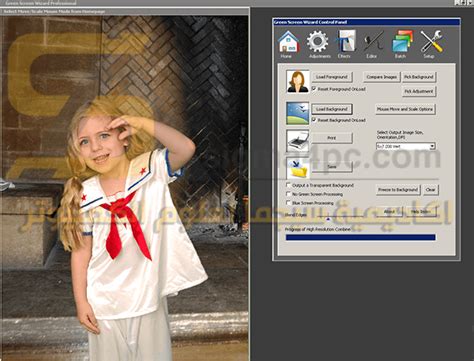Screen dimensions: 474x361
Task: Click the high resolution combine progress bar
Action: [x=361, y=237]
